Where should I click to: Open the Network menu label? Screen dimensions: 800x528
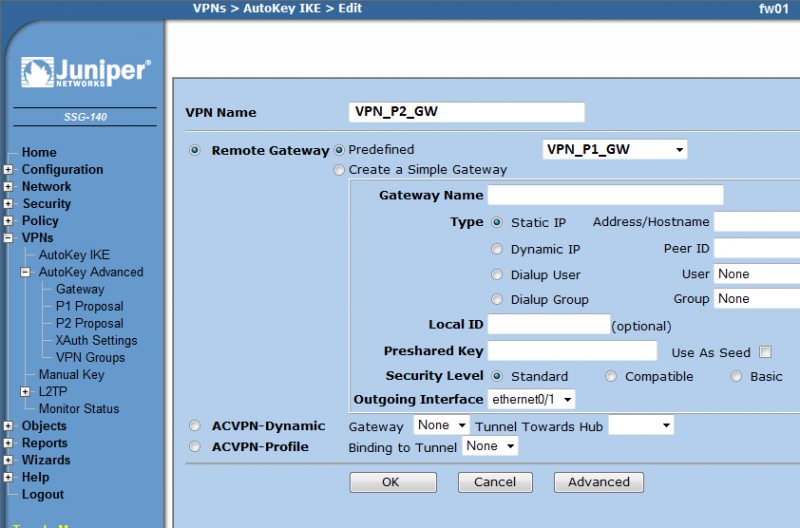coord(46,187)
